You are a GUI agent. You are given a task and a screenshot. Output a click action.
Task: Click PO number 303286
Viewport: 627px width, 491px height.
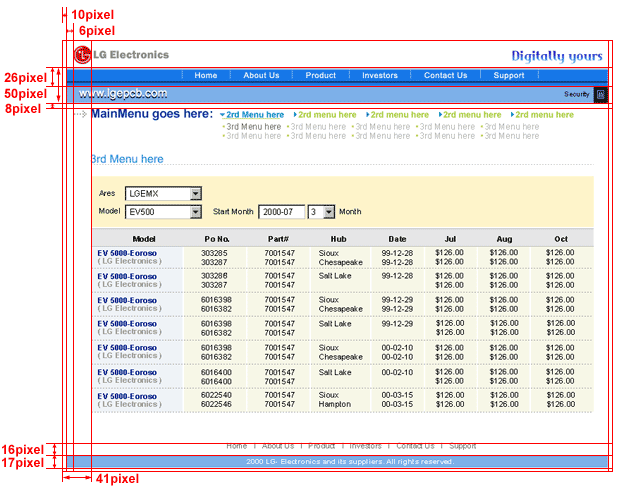coord(214,276)
